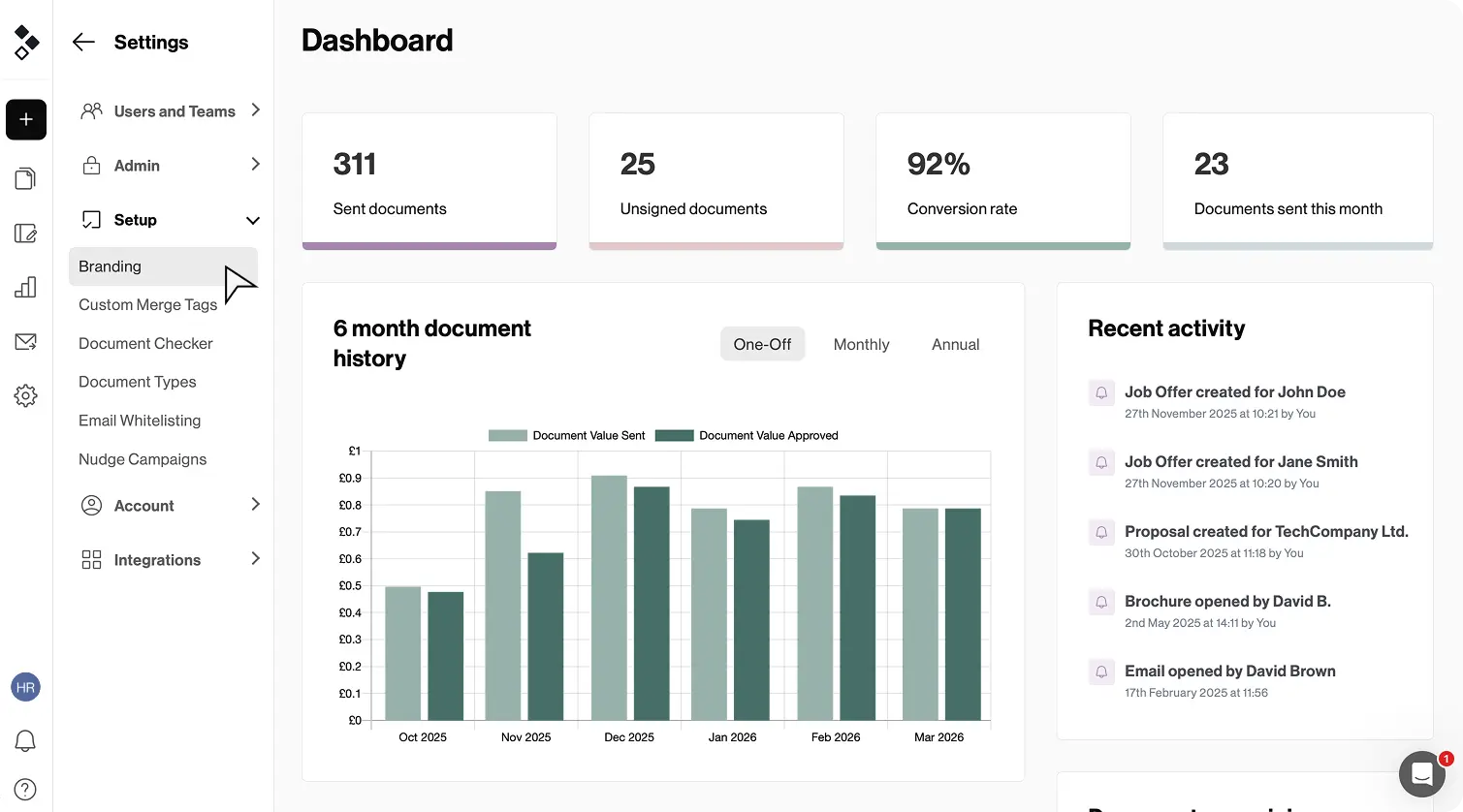Toggle Document Value Sent legend series
The width and height of the screenshot is (1463, 812).
566,436
